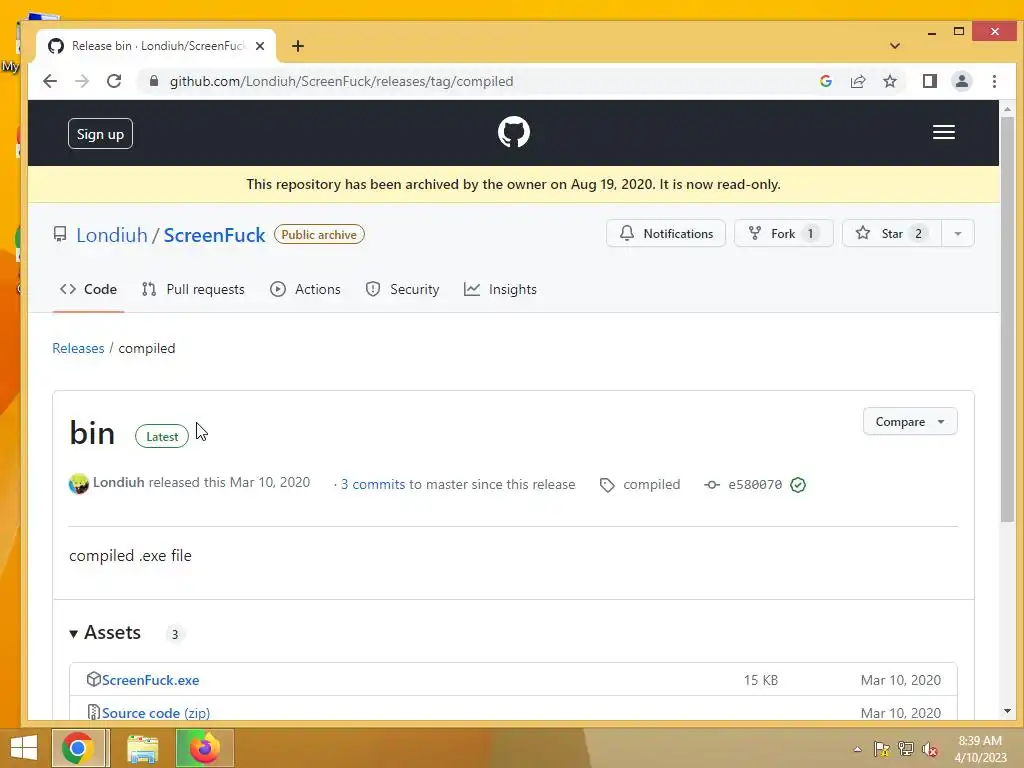Go back with the browser back arrow
Screen dimensions: 1024x768
coord(50,81)
